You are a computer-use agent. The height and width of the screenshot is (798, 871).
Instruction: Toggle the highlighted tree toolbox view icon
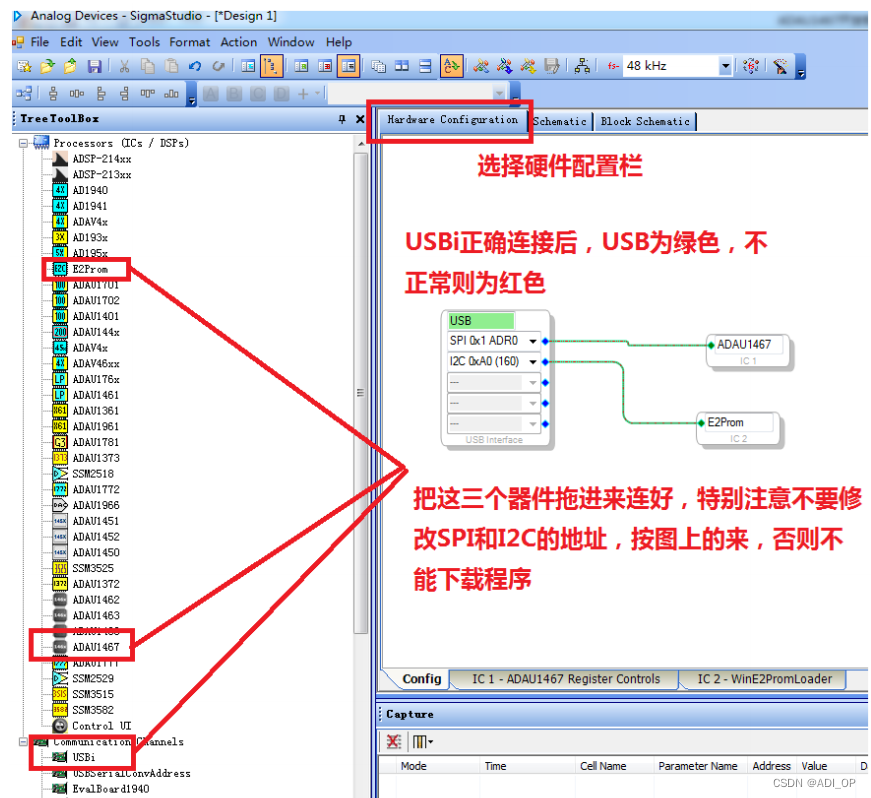tap(272, 67)
